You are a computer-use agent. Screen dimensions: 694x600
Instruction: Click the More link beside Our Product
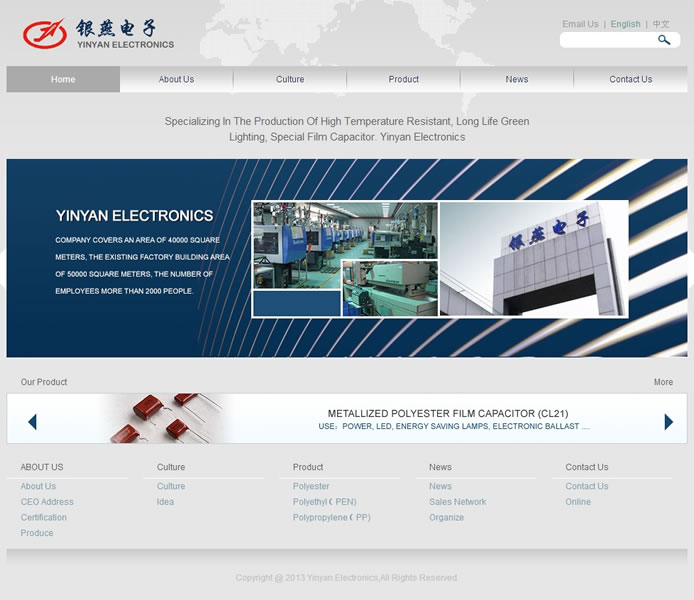point(663,382)
